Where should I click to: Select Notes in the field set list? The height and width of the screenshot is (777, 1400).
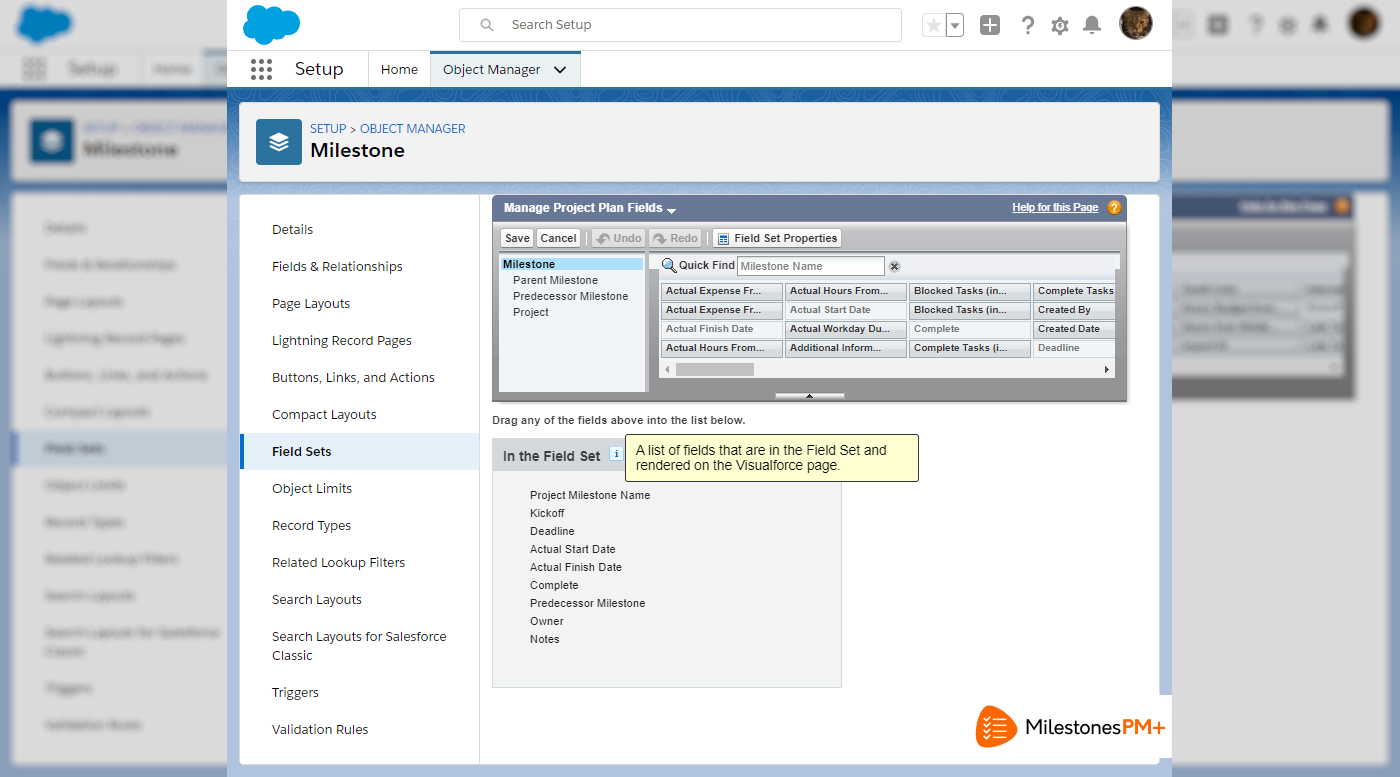(545, 639)
